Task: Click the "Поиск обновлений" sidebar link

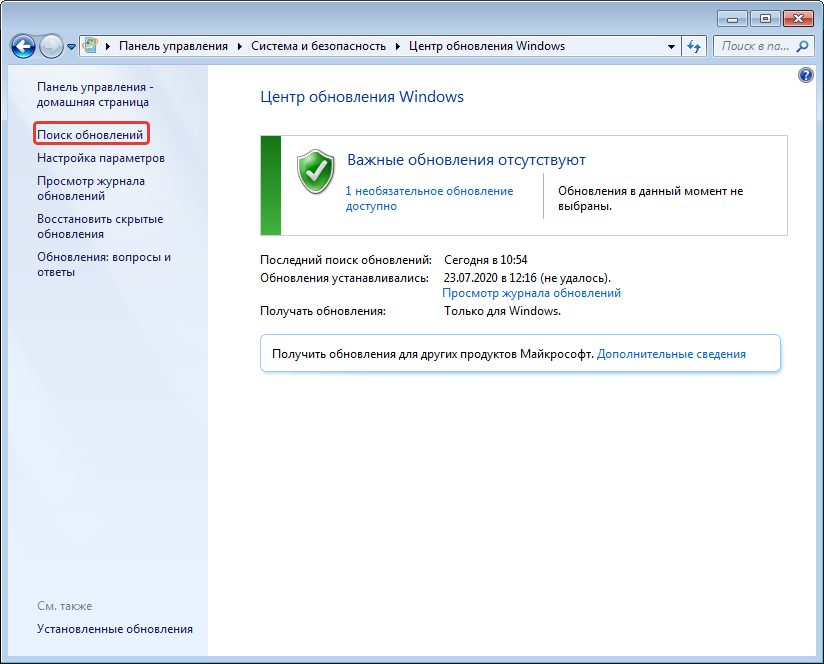Action: (x=91, y=134)
